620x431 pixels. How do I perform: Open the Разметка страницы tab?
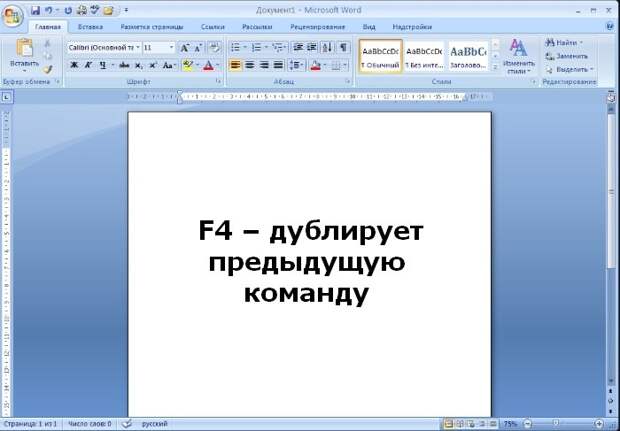(x=148, y=27)
